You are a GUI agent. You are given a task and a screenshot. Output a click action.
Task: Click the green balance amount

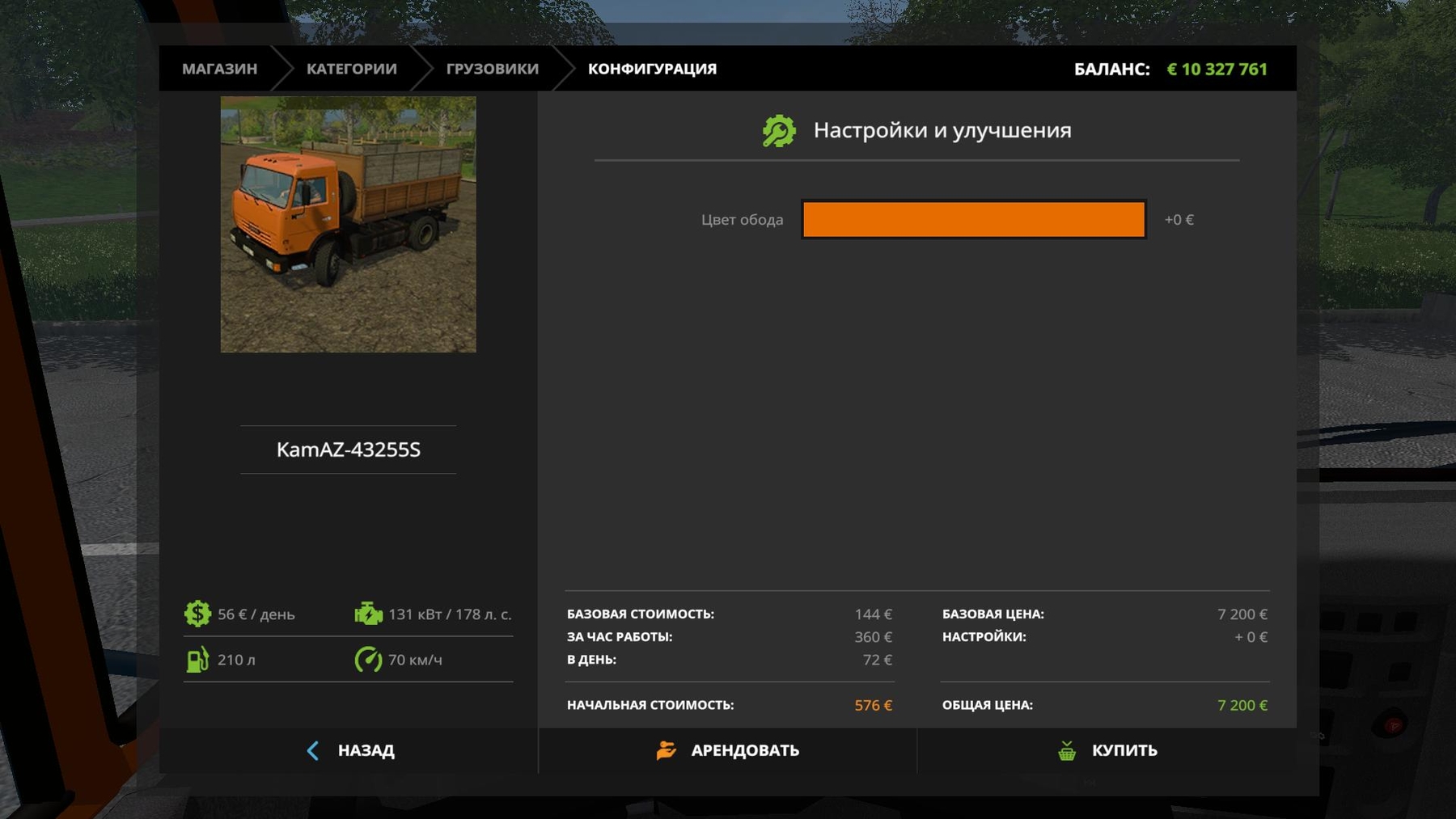(1217, 69)
